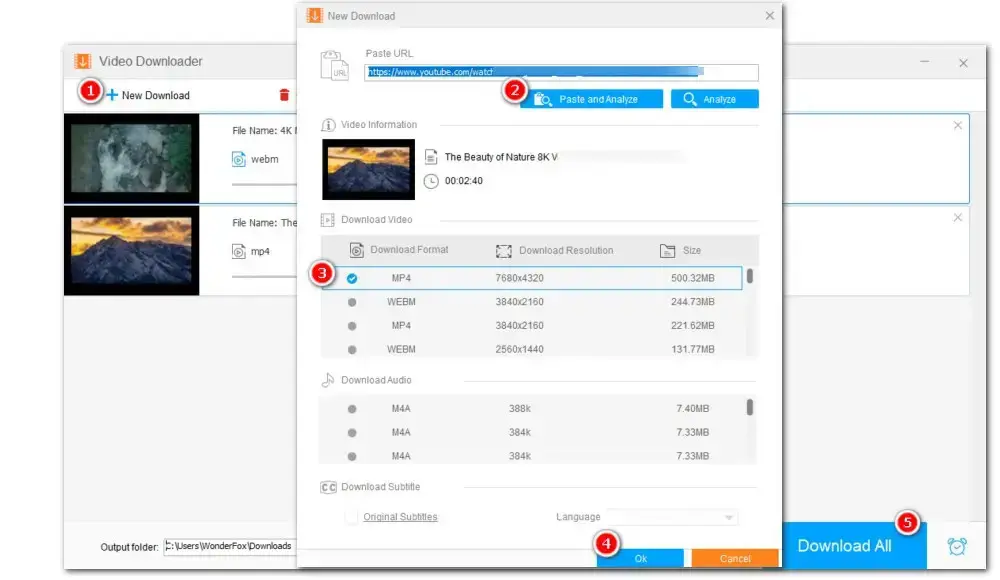The width and height of the screenshot is (1000, 580).
Task: Select the MP4 3840x2160 radio button
Action: (352, 326)
